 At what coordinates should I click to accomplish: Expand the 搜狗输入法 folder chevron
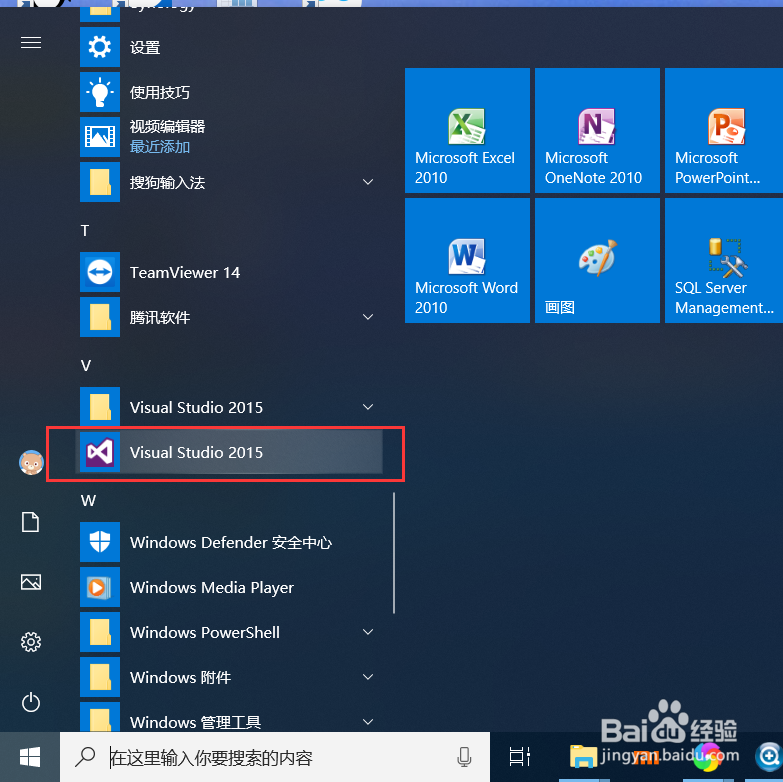click(x=368, y=182)
